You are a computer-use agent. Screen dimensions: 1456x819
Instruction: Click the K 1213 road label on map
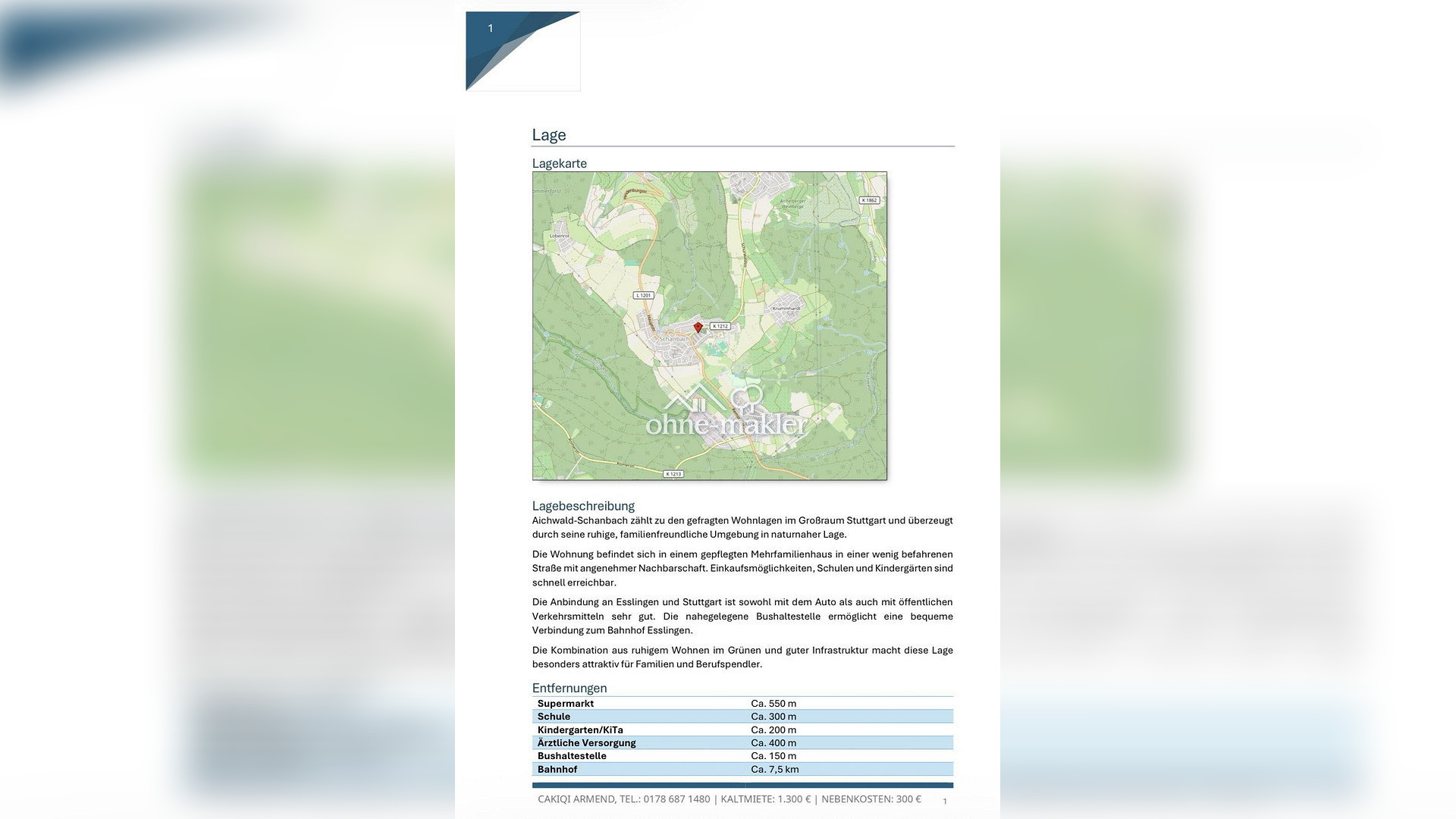673,474
